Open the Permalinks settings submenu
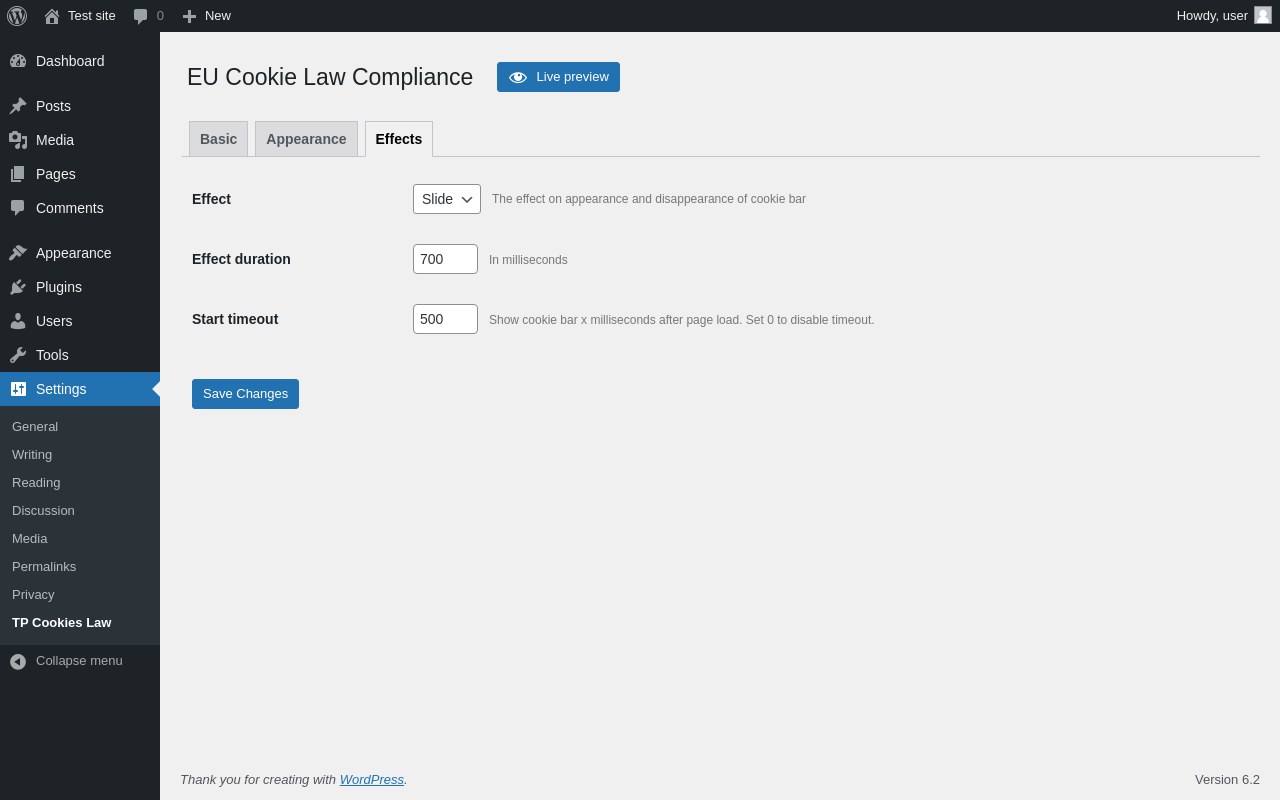Screen dimensions: 1280x800 80,567
